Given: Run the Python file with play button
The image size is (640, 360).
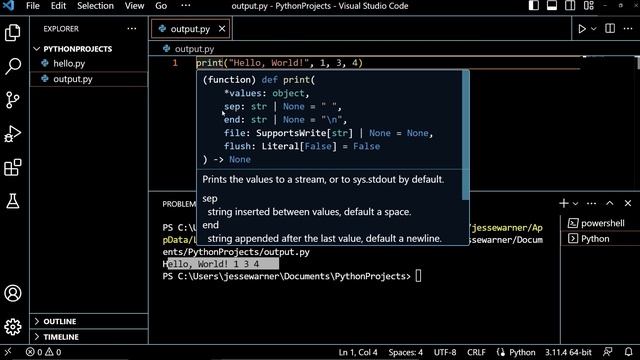Looking at the screenshot, I should [582, 29].
